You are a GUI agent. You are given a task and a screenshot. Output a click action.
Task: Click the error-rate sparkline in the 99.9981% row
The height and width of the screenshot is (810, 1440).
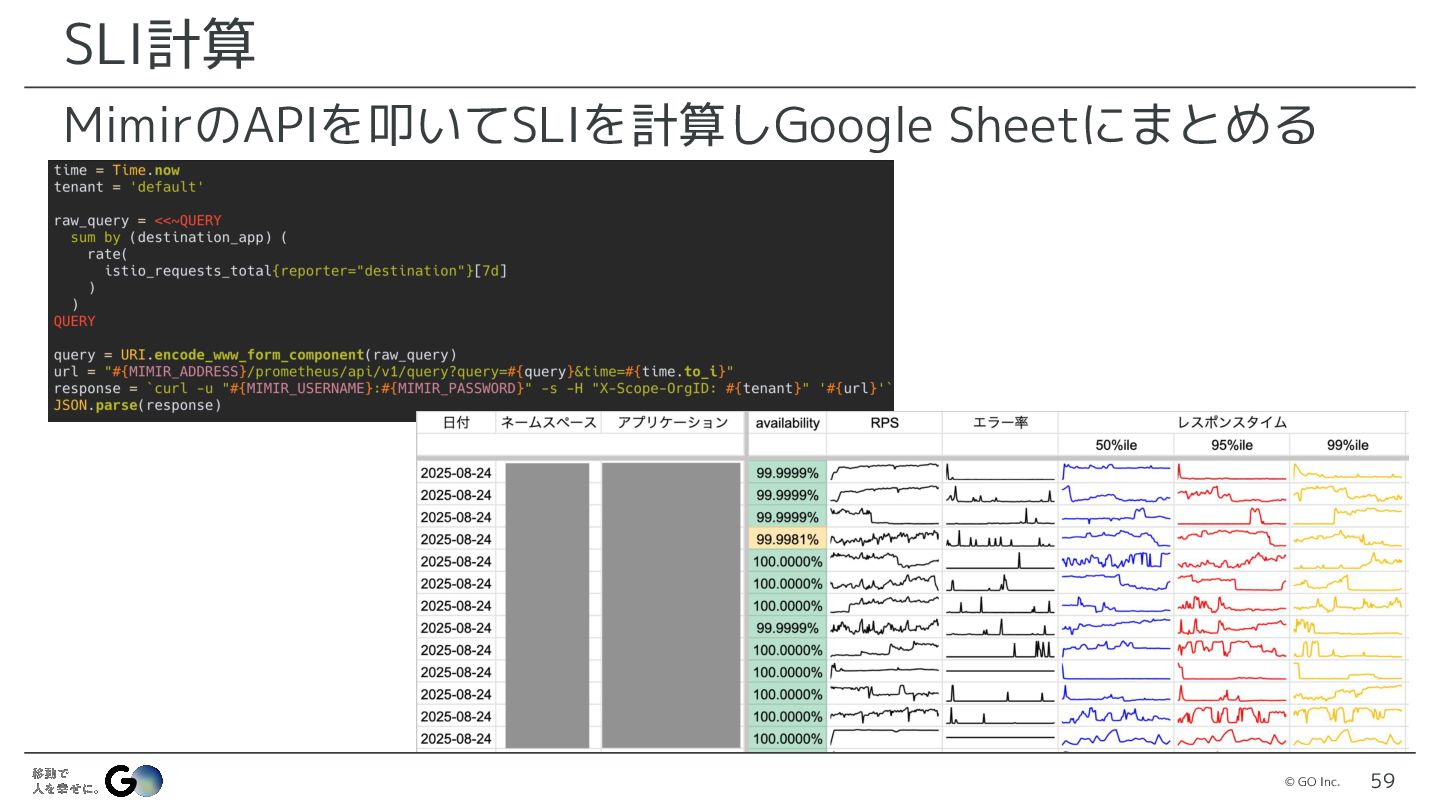pyautogui.click(x=1000, y=539)
